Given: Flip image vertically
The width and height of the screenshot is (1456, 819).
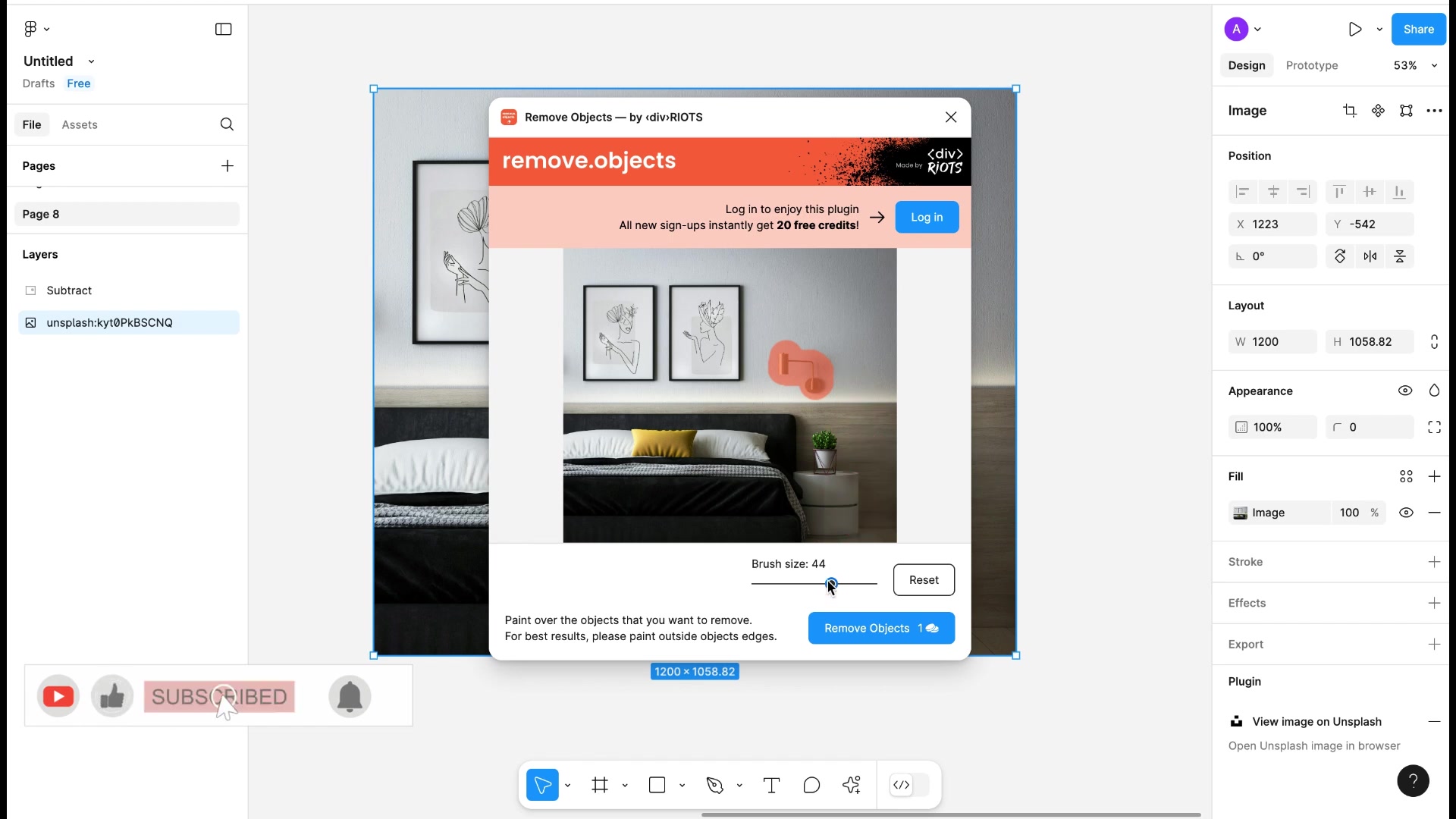Looking at the screenshot, I should [x=1400, y=256].
